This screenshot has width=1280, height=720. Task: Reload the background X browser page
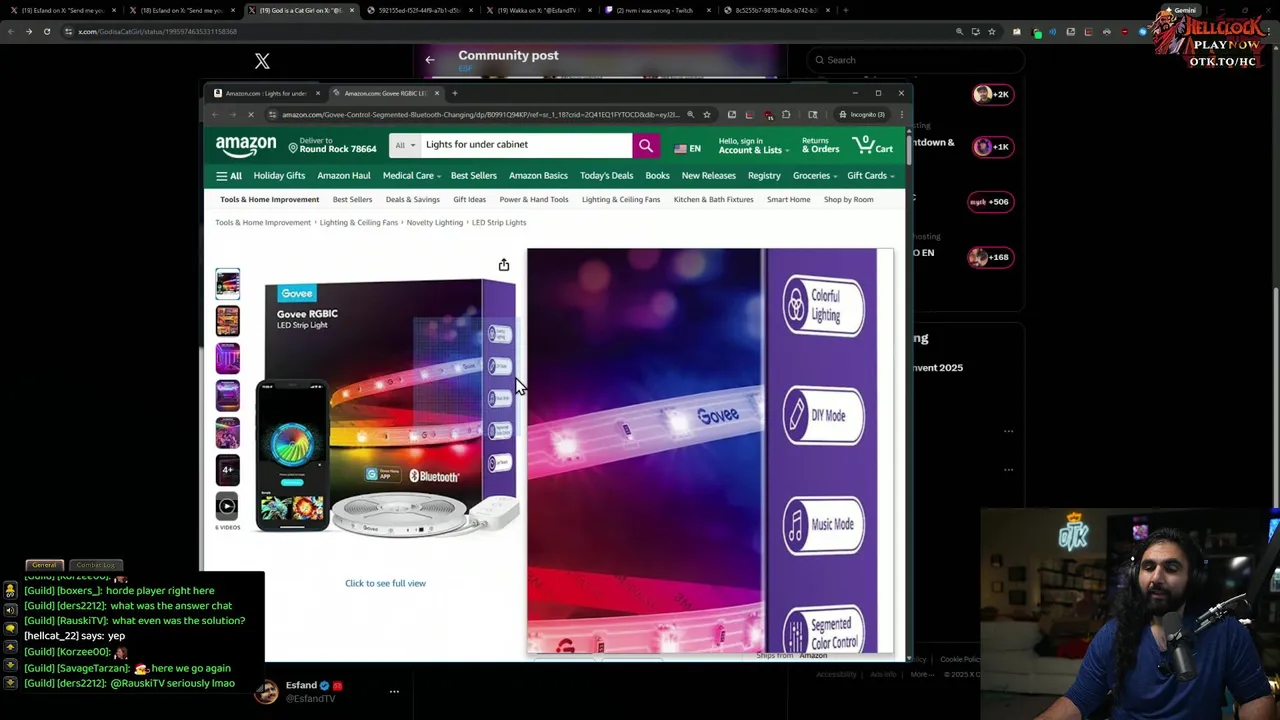pos(47,31)
